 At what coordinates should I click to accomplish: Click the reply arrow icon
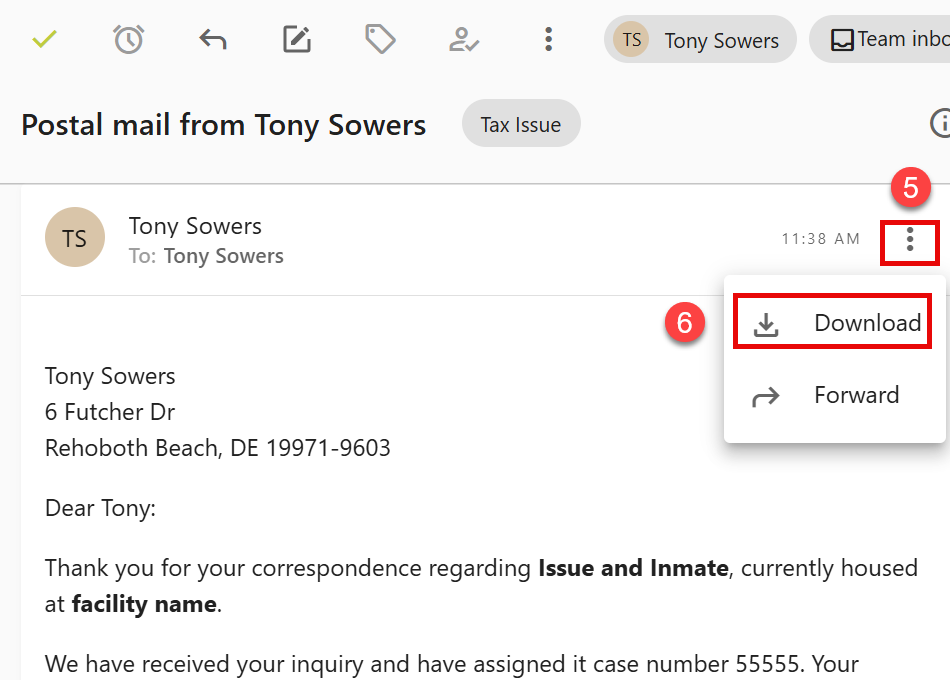pos(212,39)
